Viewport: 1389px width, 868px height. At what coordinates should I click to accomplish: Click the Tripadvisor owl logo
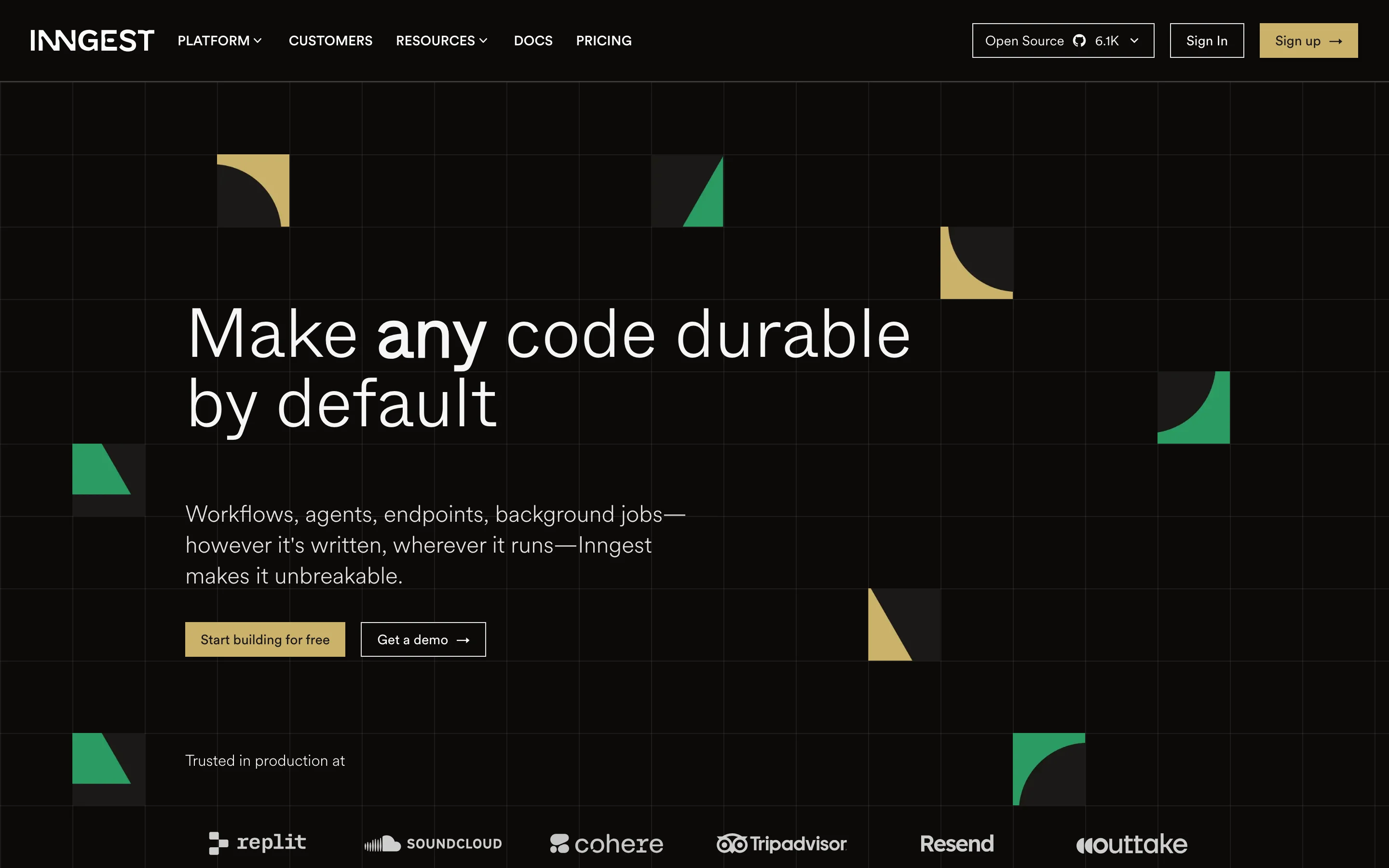point(732,843)
